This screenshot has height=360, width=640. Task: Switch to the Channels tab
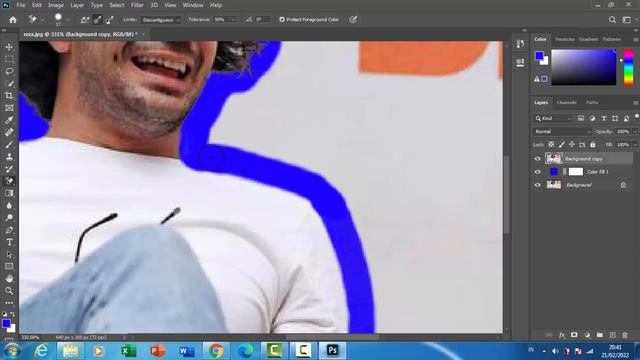[567, 102]
